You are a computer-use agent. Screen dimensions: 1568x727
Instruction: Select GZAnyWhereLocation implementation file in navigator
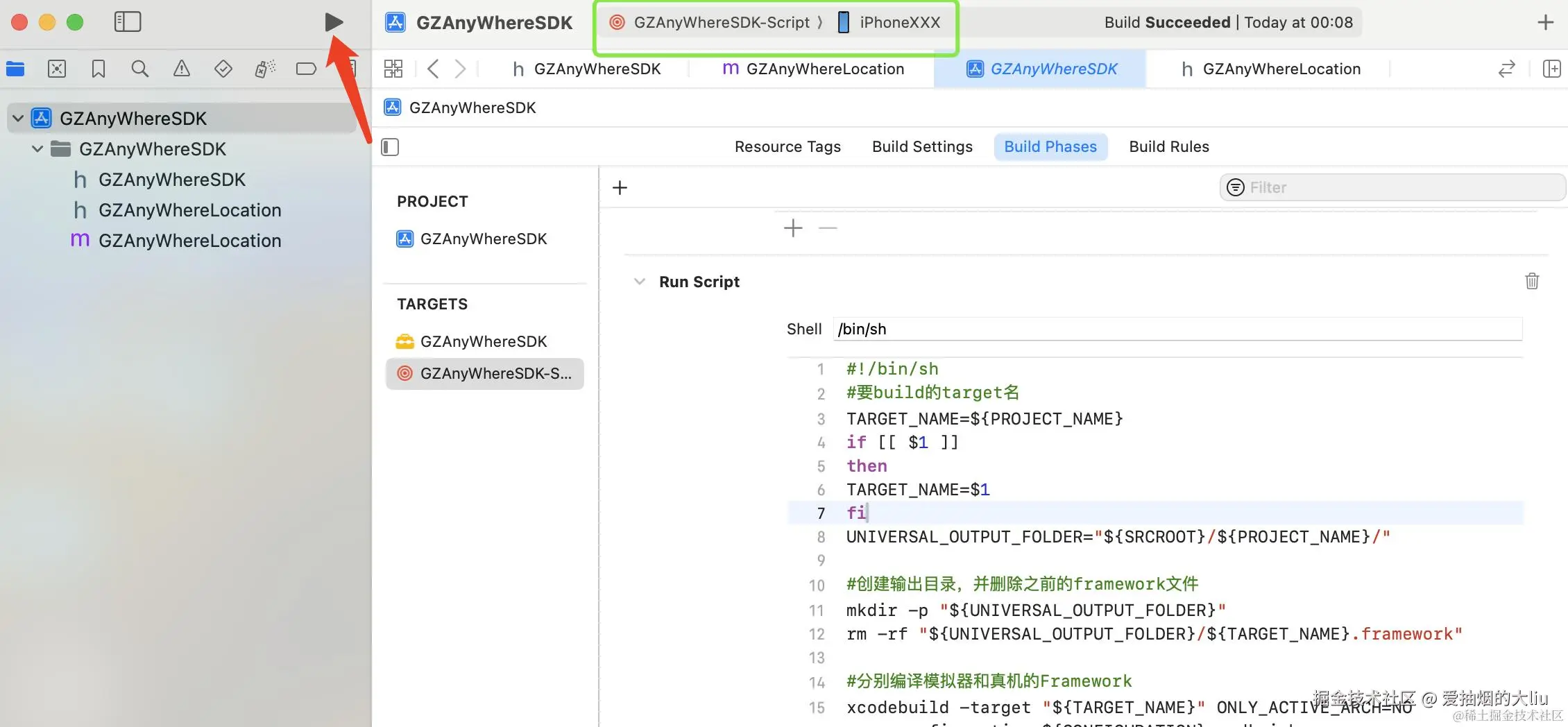pyautogui.click(x=190, y=241)
